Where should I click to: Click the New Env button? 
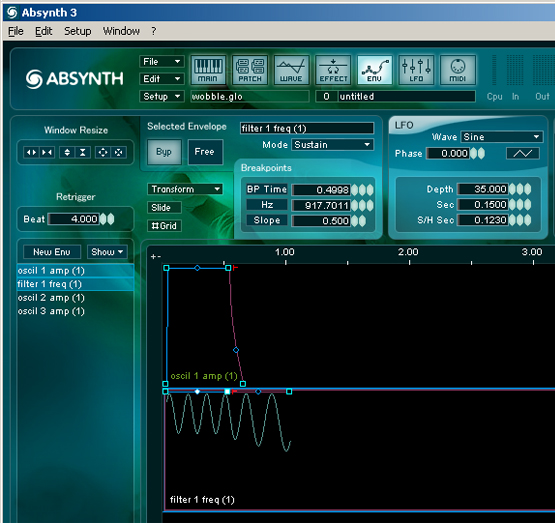[52, 252]
